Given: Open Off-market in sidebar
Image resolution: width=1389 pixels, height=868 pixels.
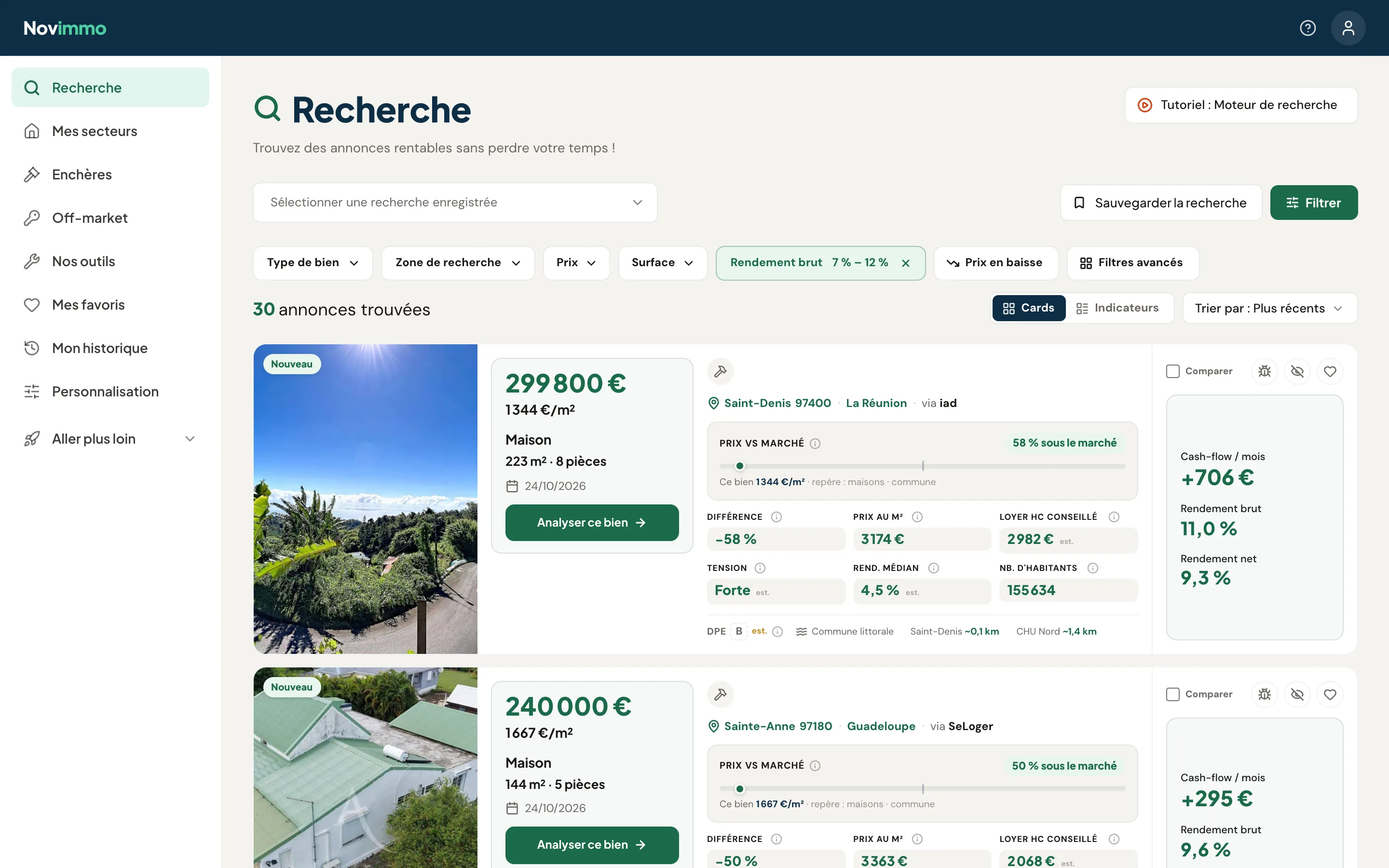Looking at the screenshot, I should coord(110,218).
